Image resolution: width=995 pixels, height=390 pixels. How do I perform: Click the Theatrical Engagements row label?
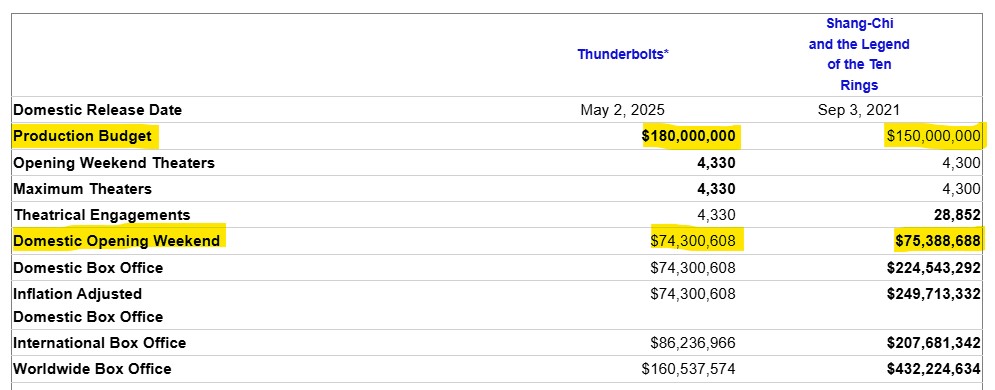(102, 215)
